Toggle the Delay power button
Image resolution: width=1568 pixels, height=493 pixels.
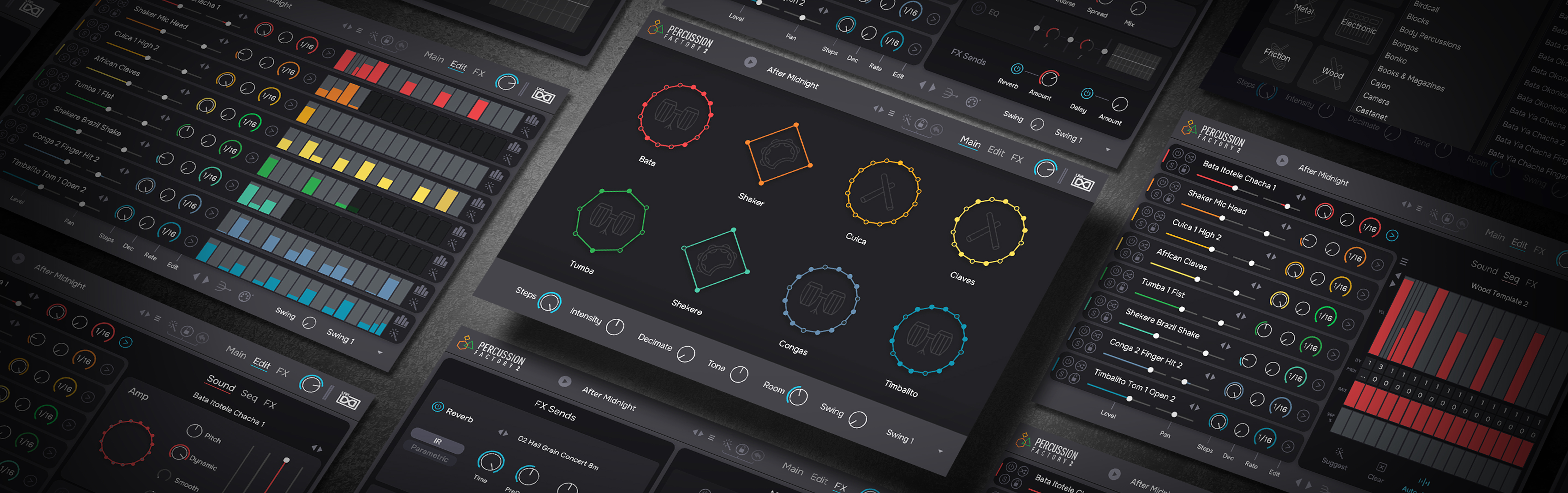click(1087, 94)
